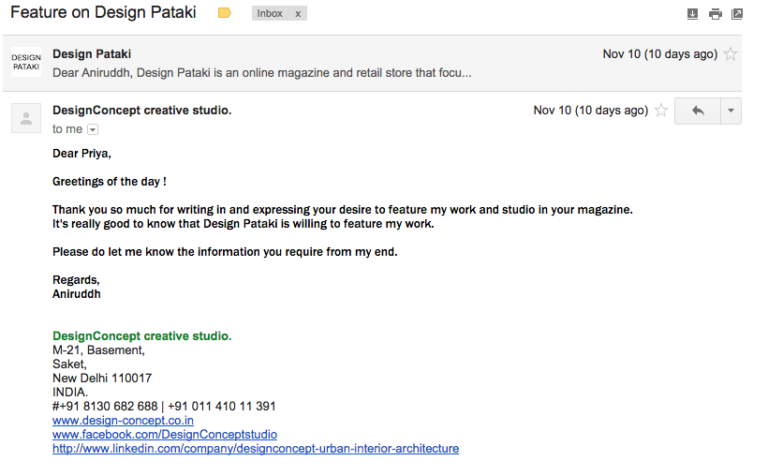This screenshot has height=476, width=768.
Task: Open the Facebook DesignConceptstudio link
Action: 165,434
